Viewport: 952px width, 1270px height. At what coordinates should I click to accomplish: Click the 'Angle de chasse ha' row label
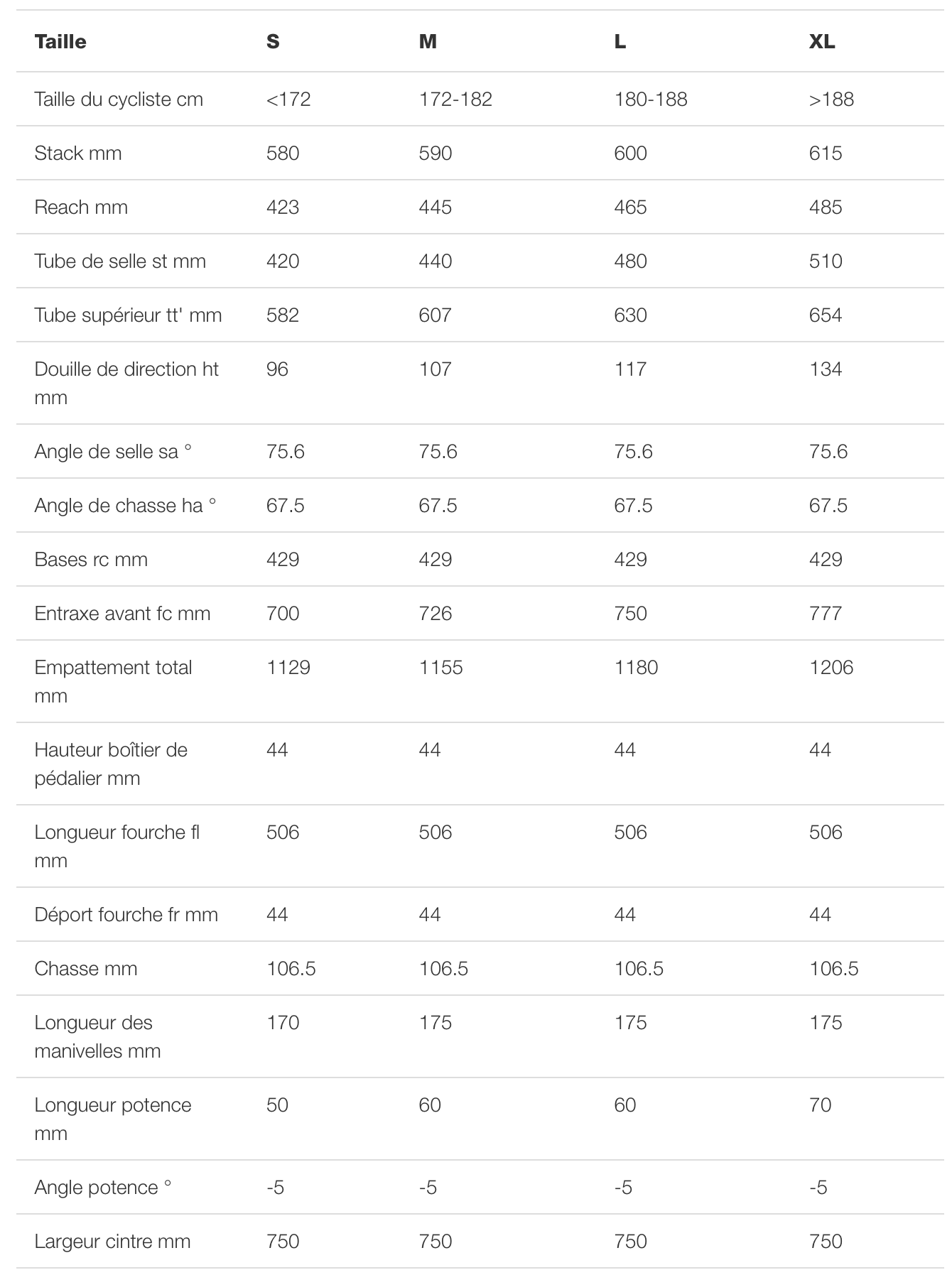[x=125, y=506]
